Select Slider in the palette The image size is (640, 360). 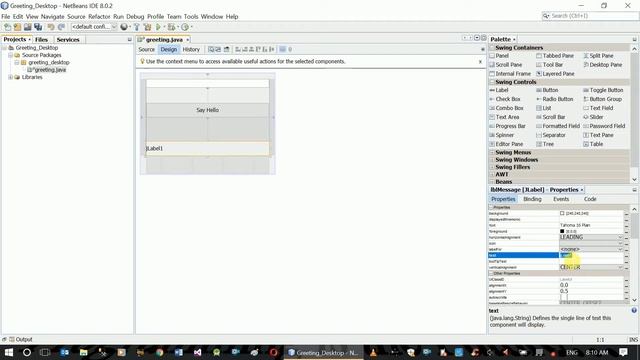coord(593,117)
